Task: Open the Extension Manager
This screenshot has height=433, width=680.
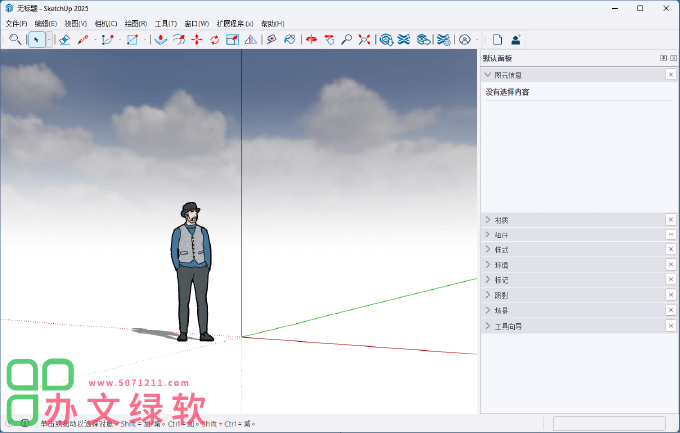Action: pyautogui.click(x=444, y=40)
